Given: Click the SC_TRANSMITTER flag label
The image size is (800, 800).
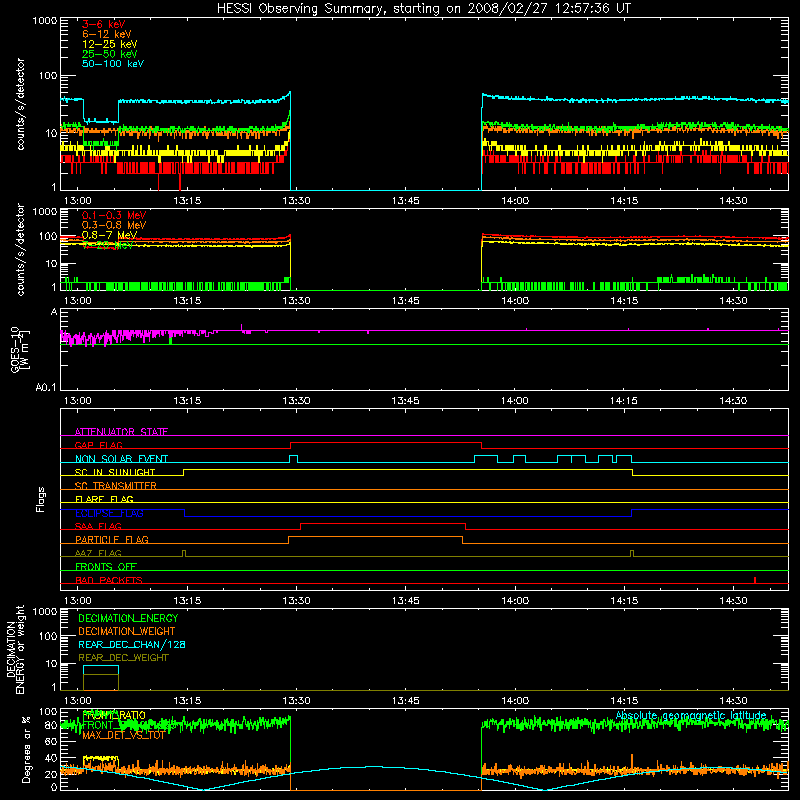Looking at the screenshot, I should pos(116,486).
